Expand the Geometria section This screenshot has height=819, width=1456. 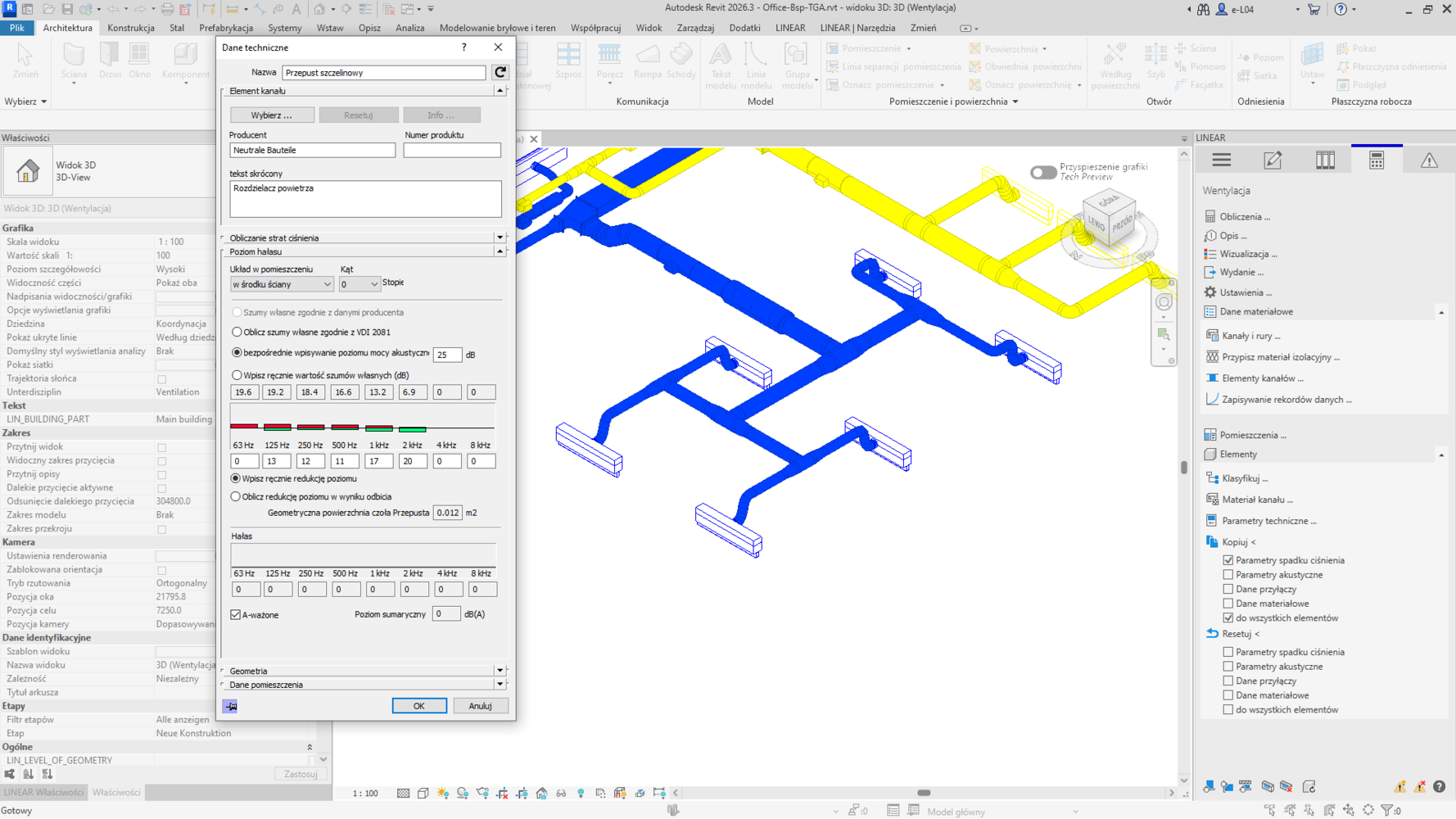pos(500,671)
